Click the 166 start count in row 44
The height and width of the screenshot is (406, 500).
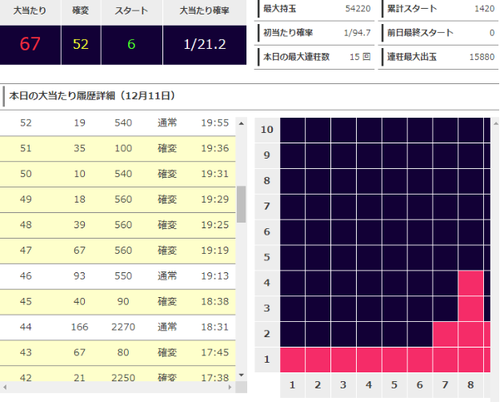click(80, 327)
